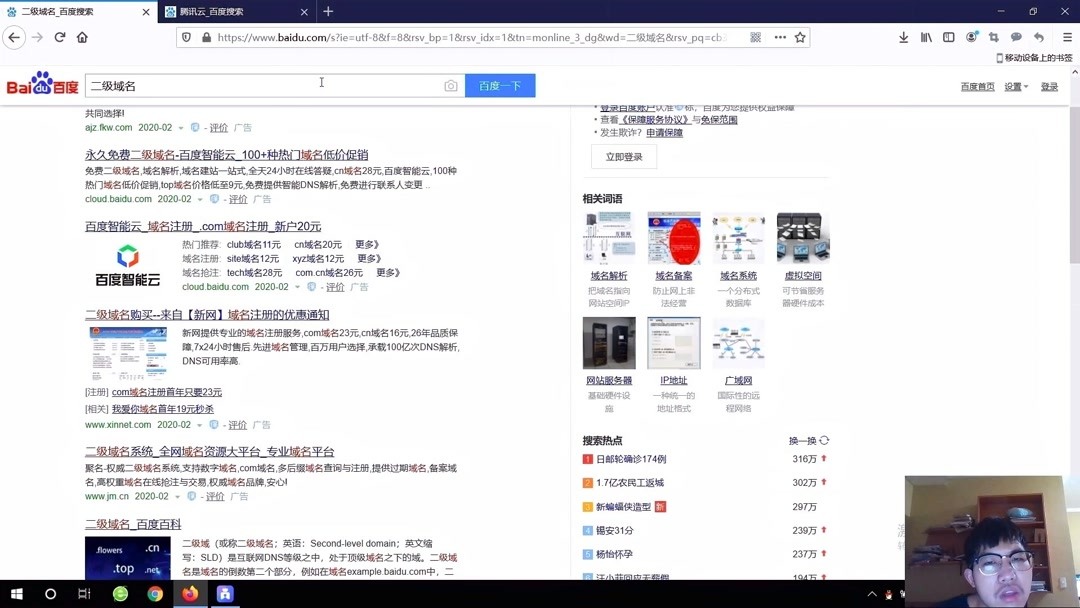Viewport: 1080px width, 608px height.
Task: Open the 设置 dropdown on Baidu
Action: pyautogui.click(x=1013, y=86)
